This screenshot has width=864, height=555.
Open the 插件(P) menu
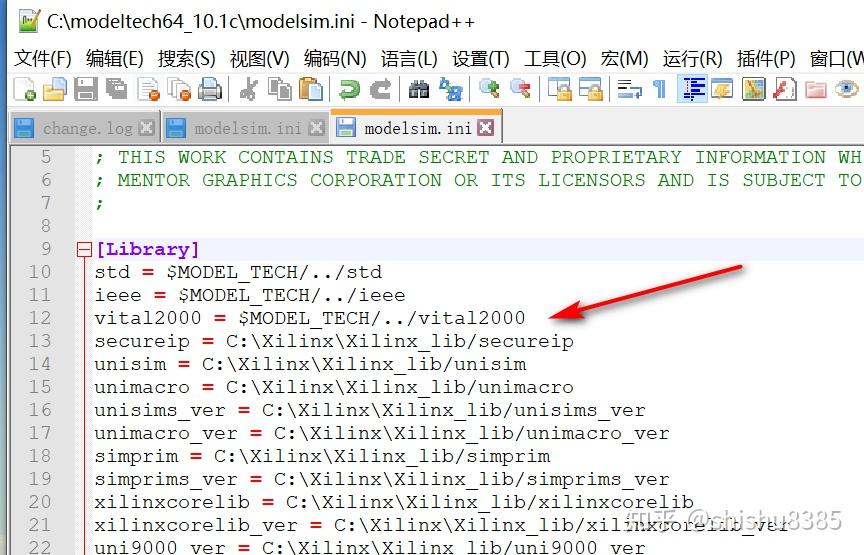[x=766, y=58]
